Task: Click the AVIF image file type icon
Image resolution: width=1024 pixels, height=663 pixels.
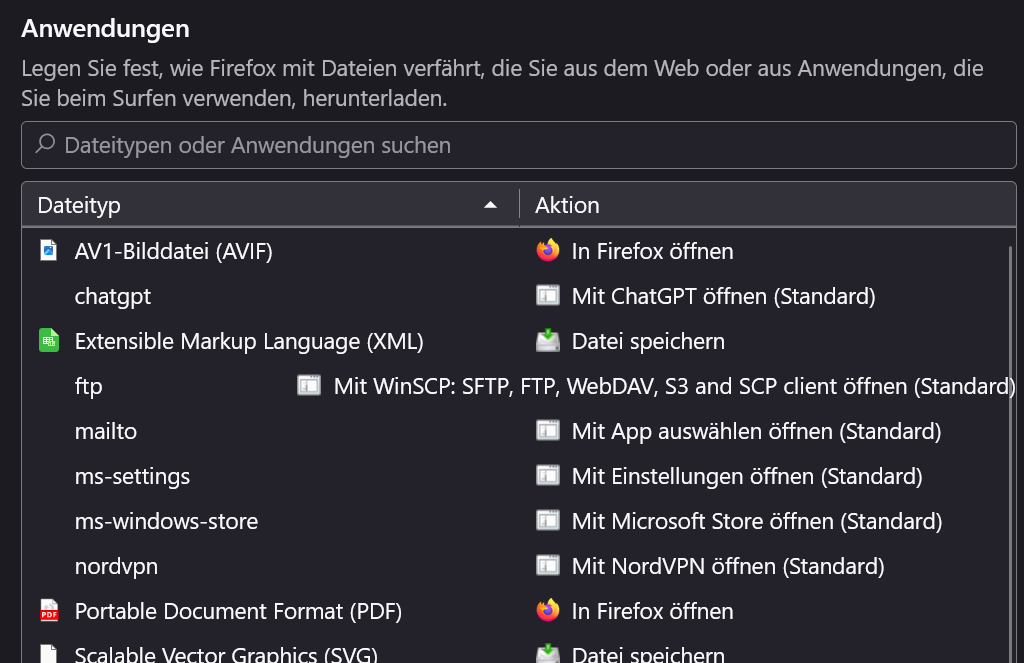Action: pos(49,251)
